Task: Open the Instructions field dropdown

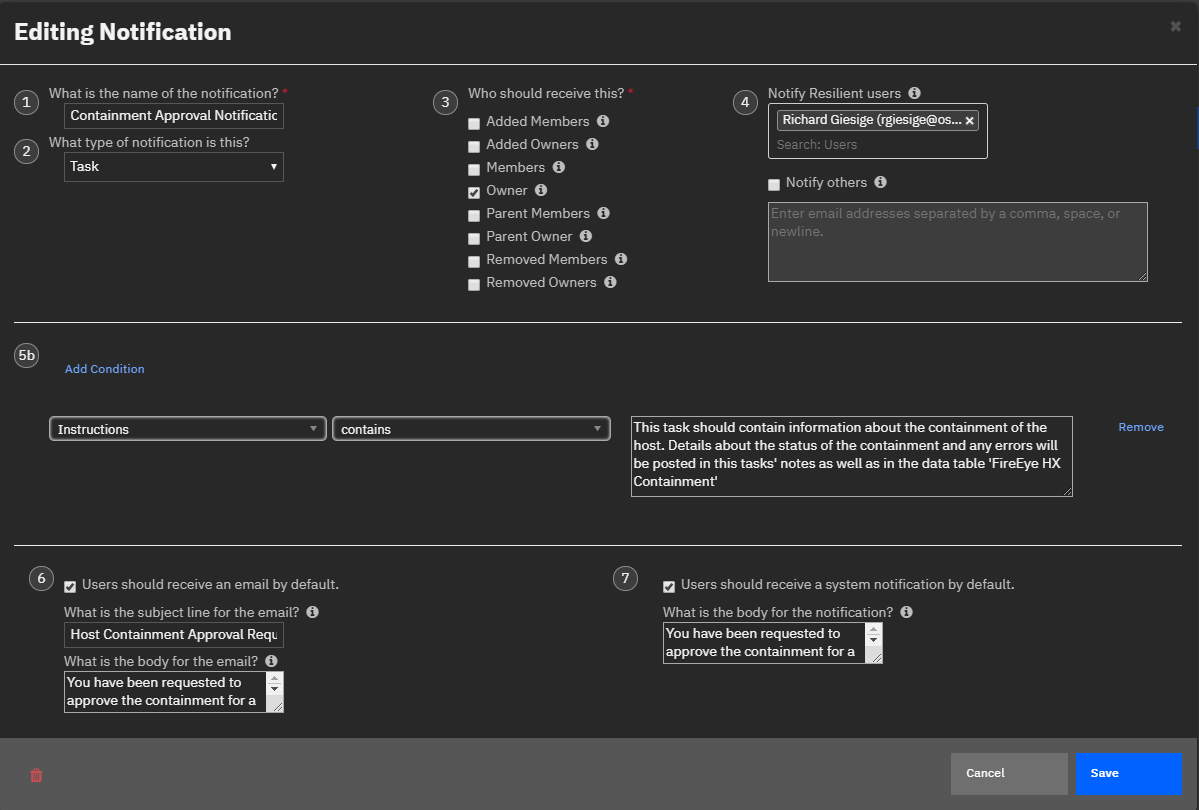Action: (187, 427)
